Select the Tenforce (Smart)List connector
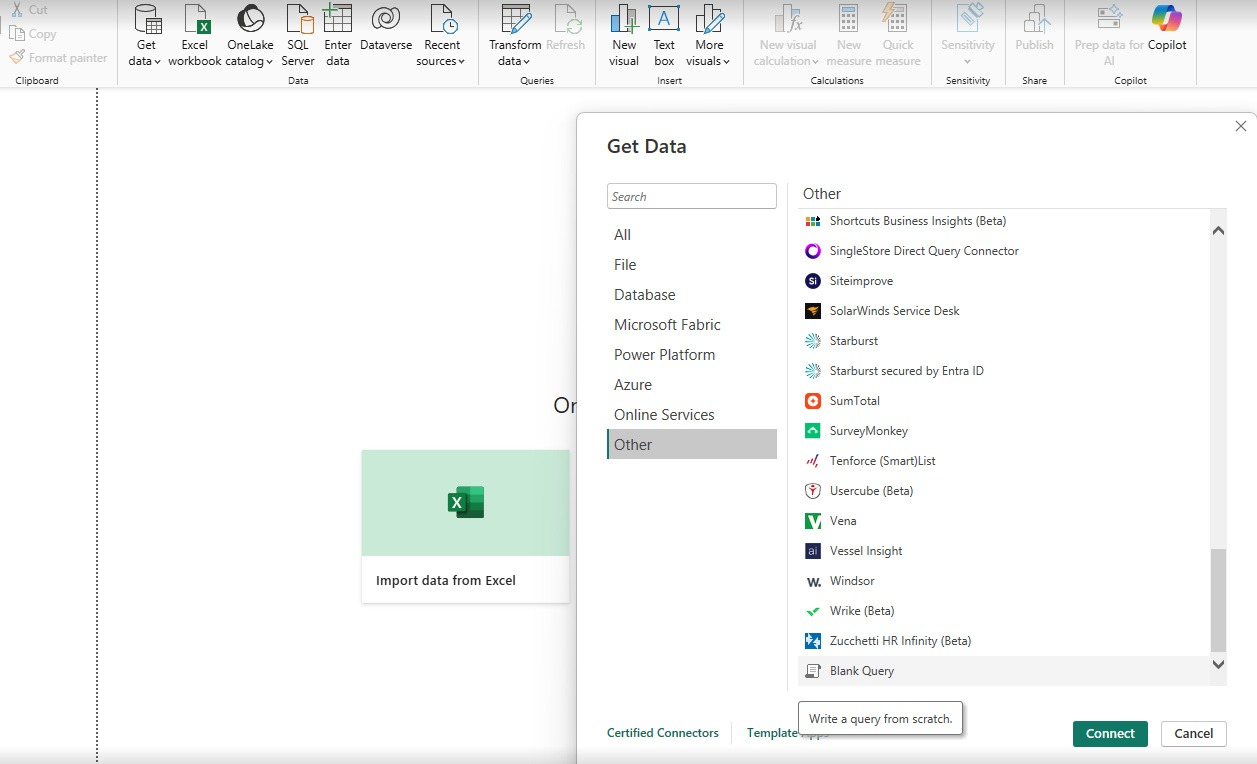This screenshot has height=764, width=1257. coord(1004,461)
